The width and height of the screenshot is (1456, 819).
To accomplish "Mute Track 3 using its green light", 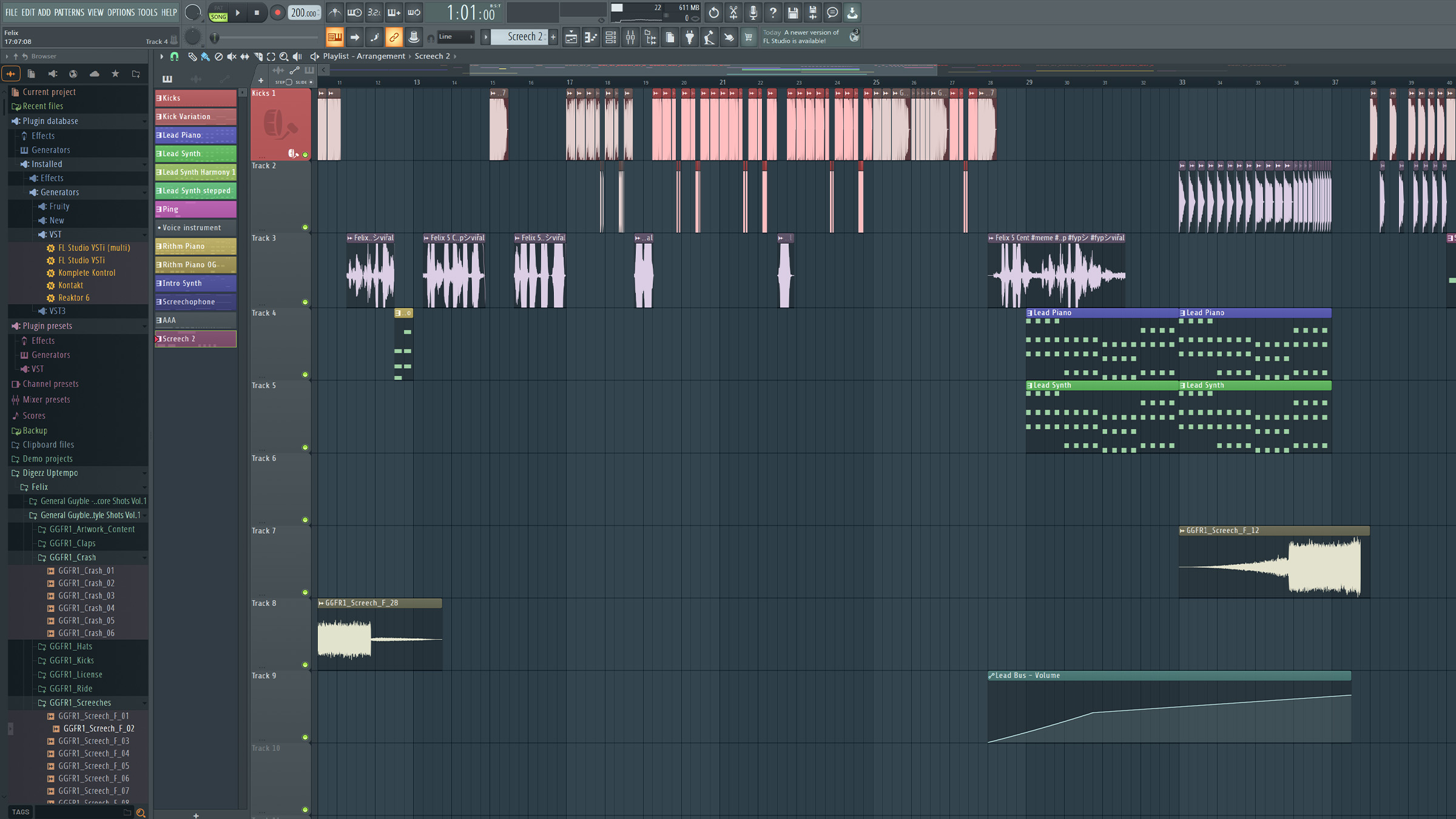I will [305, 302].
